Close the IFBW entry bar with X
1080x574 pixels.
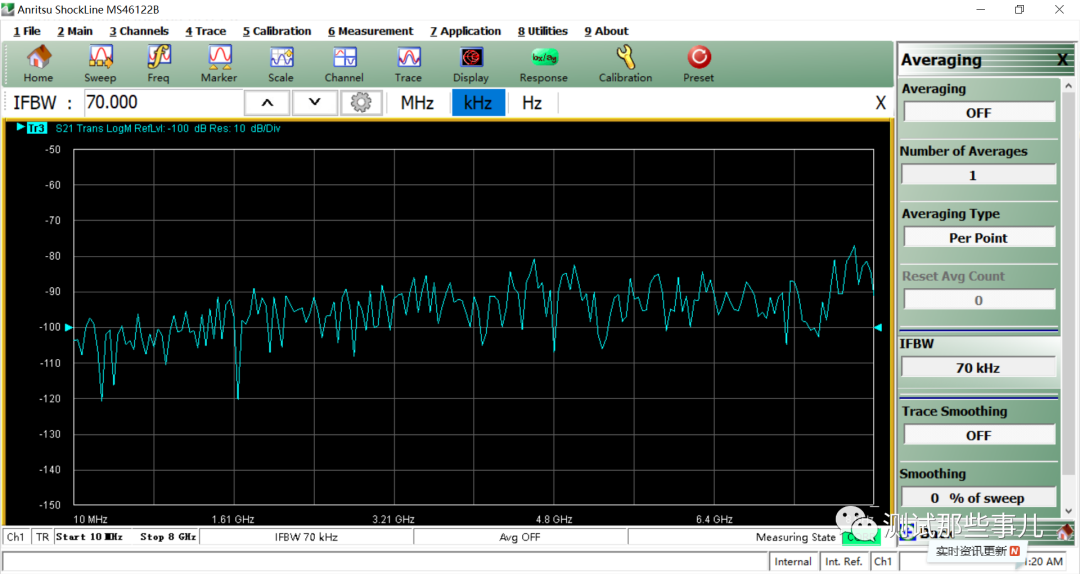coord(880,103)
